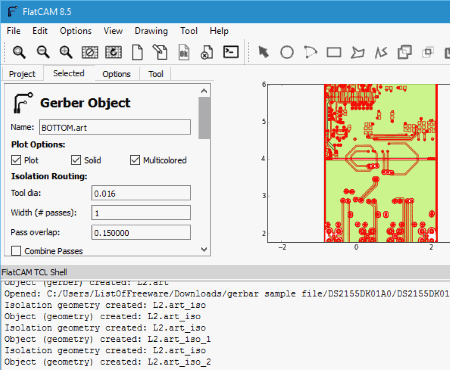
Task: Click the replot toolbar icon
Action: (114, 52)
